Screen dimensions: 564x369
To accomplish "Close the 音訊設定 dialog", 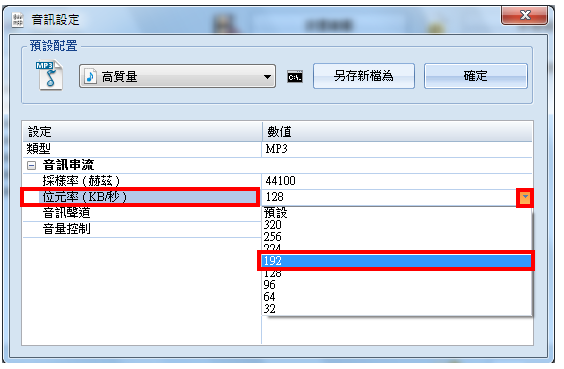I will coord(524,15).
